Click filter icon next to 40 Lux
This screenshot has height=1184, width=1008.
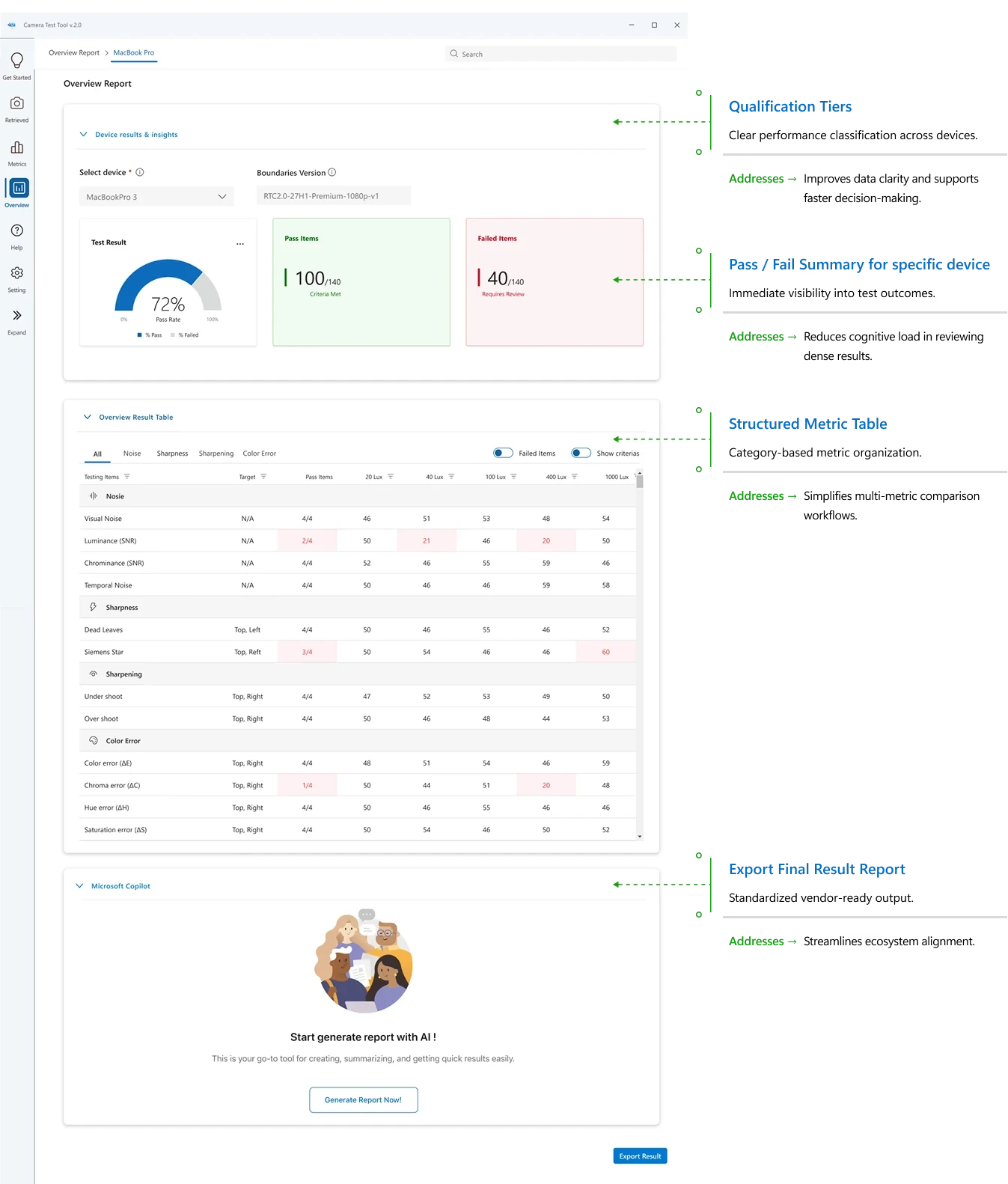click(451, 477)
